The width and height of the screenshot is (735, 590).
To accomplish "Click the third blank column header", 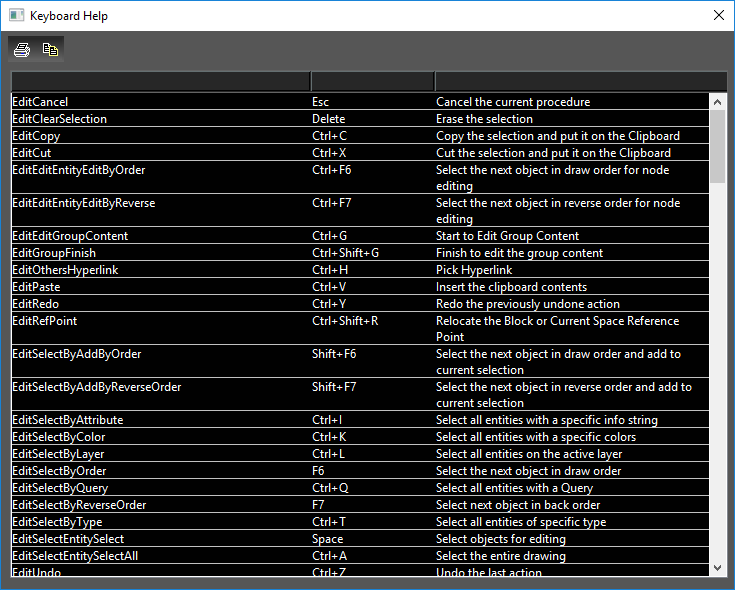I will (581, 81).
